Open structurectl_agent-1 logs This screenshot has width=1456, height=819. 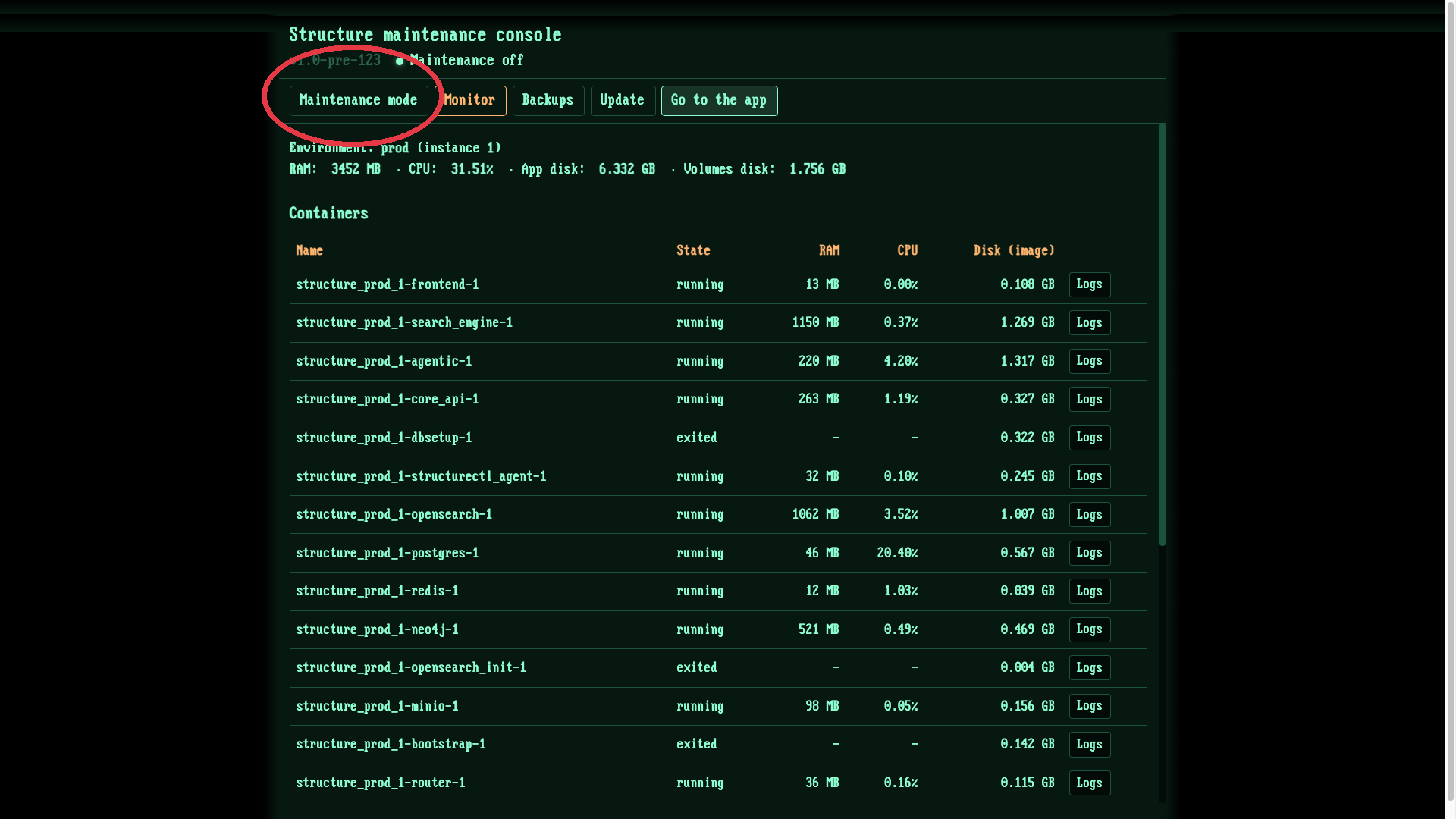[1089, 476]
